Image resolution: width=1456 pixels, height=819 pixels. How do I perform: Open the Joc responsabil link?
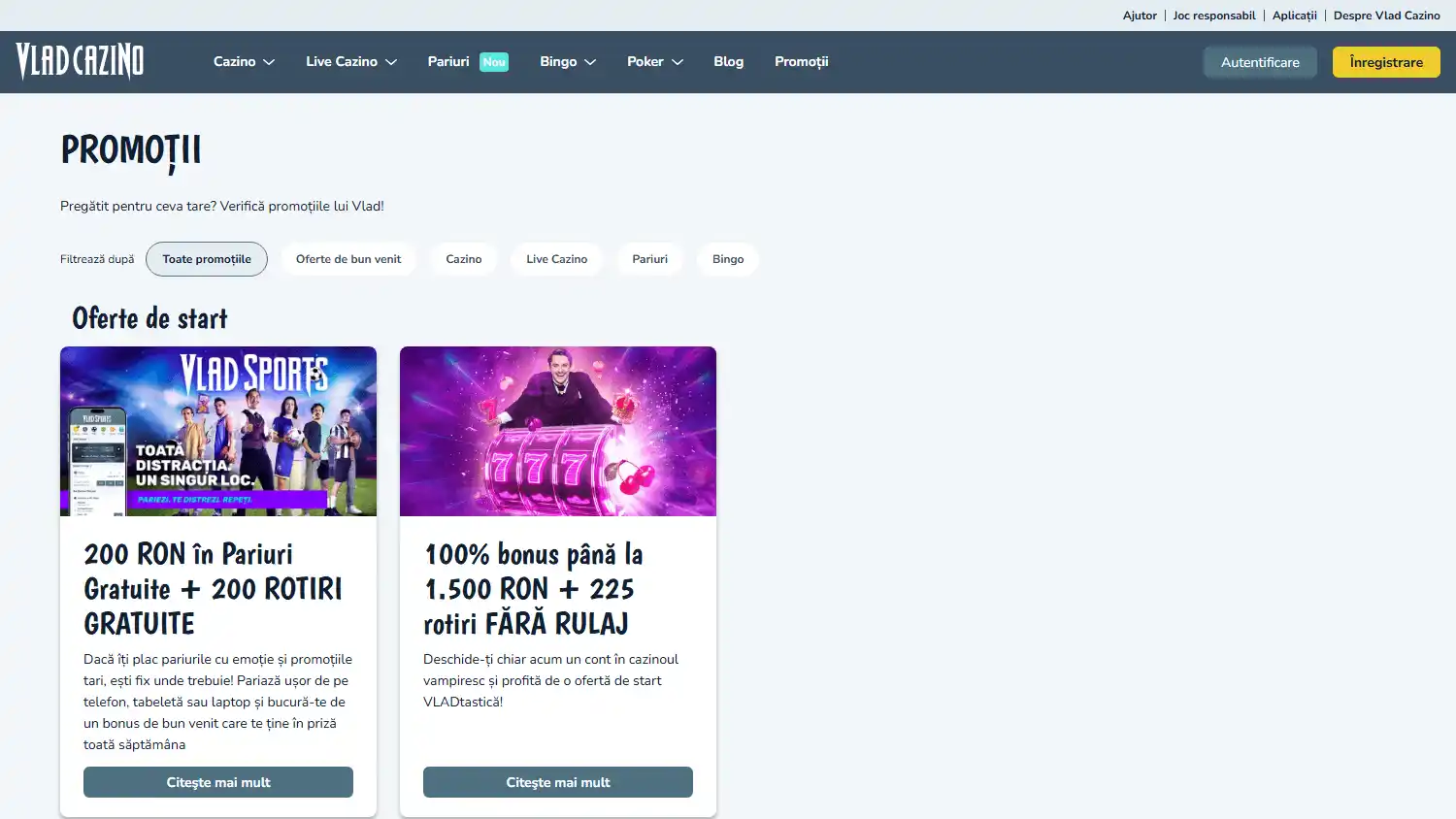click(1214, 16)
